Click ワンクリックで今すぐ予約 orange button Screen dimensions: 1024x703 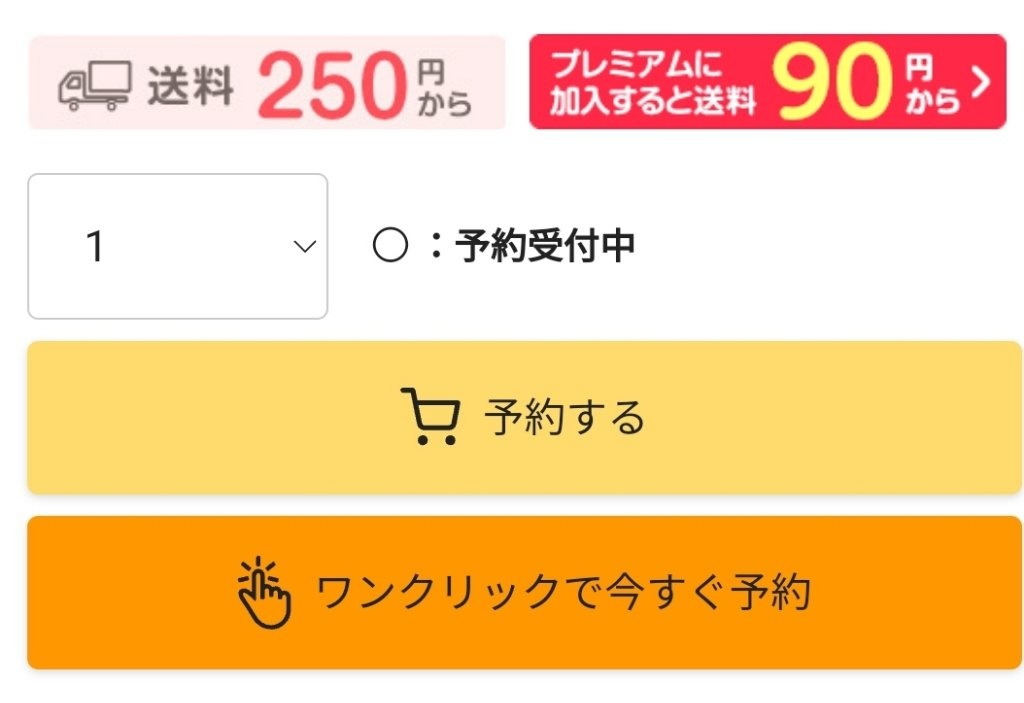click(x=524, y=593)
